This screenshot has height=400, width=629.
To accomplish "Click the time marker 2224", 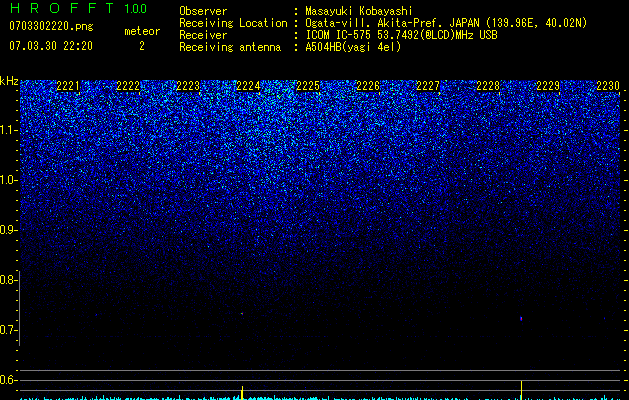I will [x=248, y=86].
